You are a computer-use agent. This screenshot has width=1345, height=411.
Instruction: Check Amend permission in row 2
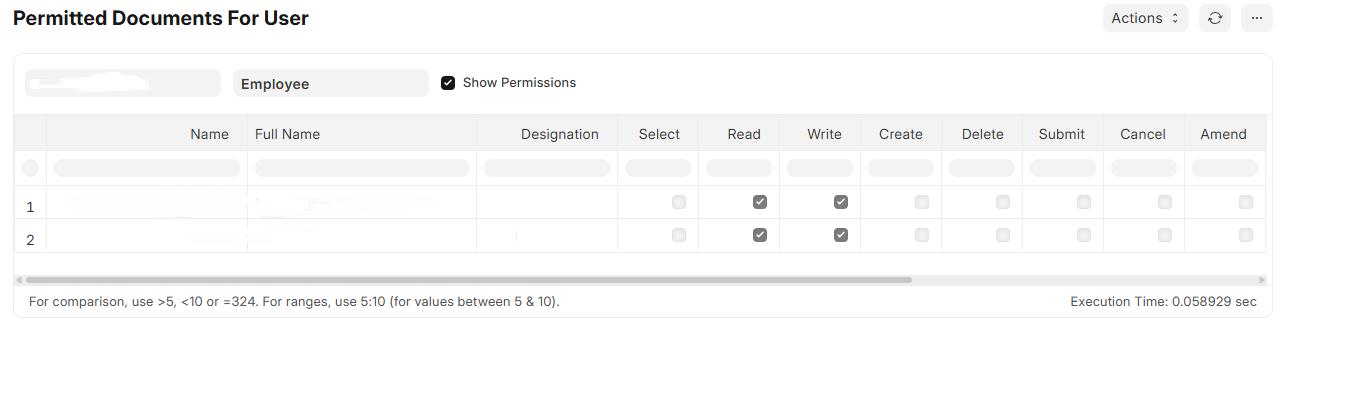point(1246,235)
